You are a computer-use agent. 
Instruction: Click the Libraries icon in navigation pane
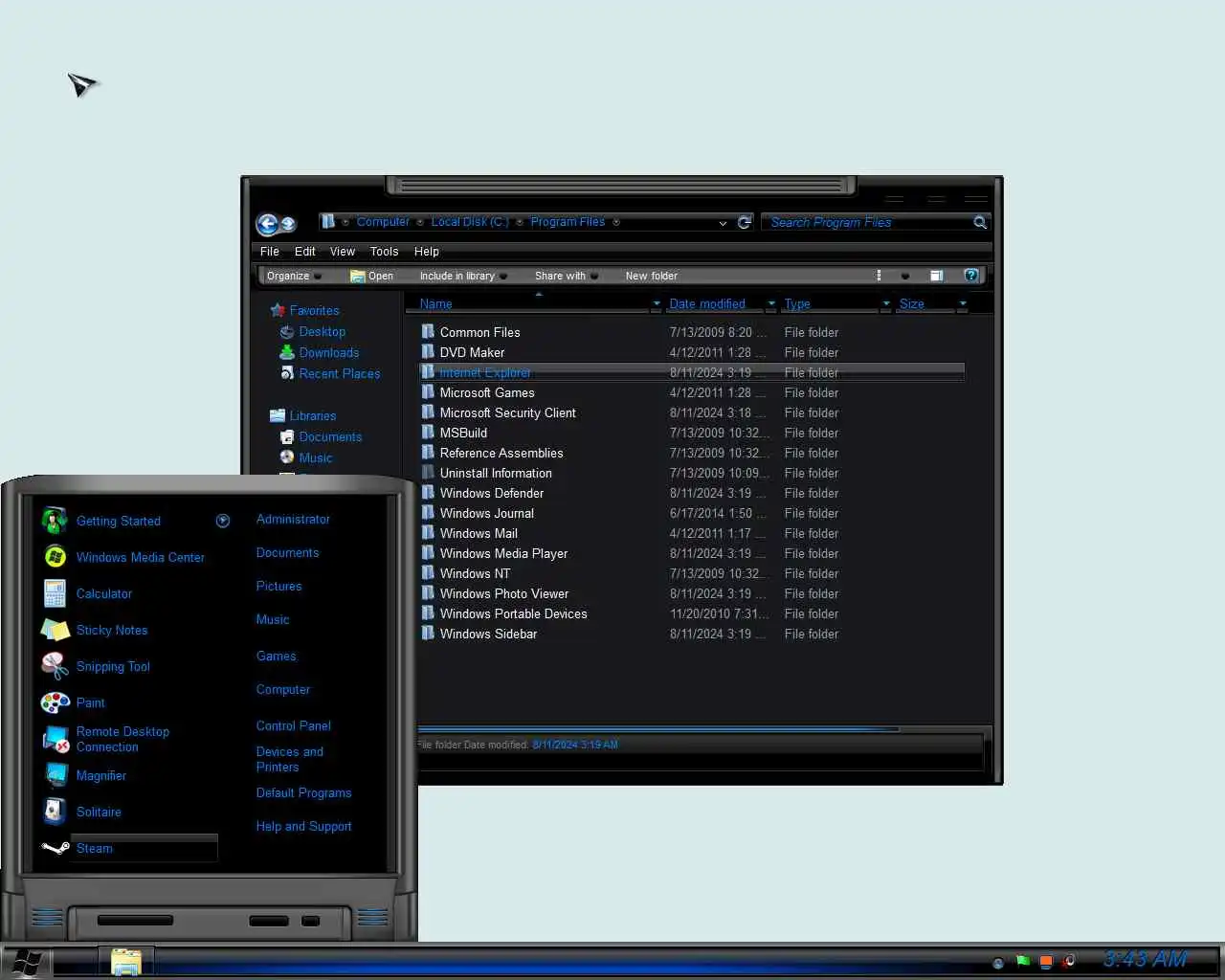pos(278,415)
